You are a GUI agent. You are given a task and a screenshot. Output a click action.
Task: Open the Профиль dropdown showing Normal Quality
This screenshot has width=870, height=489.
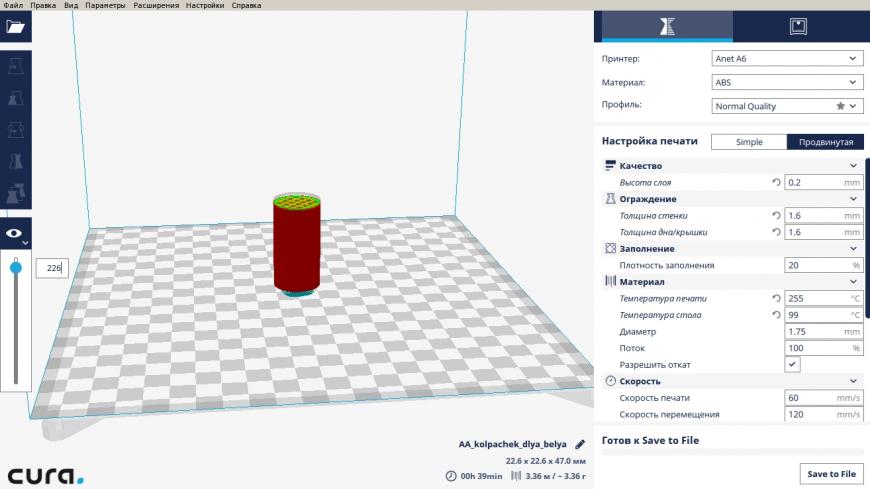pyautogui.click(x=787, y=106)
